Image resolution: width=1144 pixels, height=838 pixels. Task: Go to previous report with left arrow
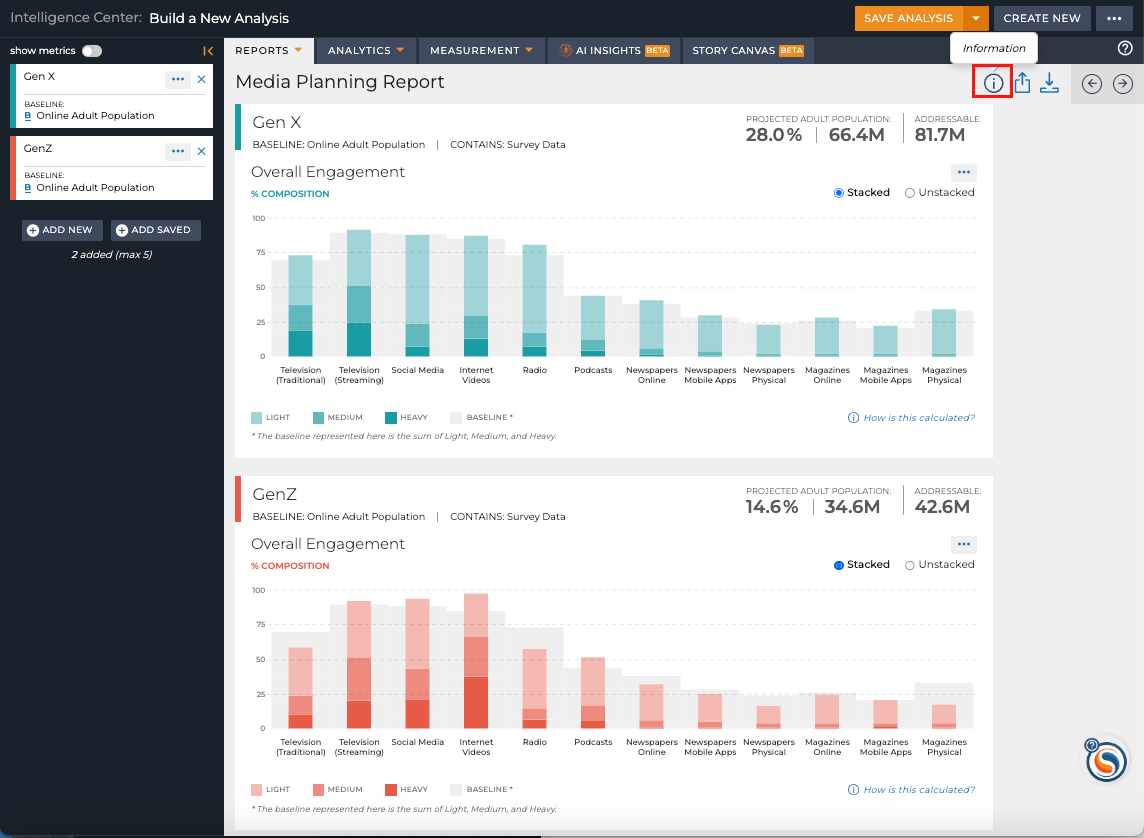tap(1091, 84)
